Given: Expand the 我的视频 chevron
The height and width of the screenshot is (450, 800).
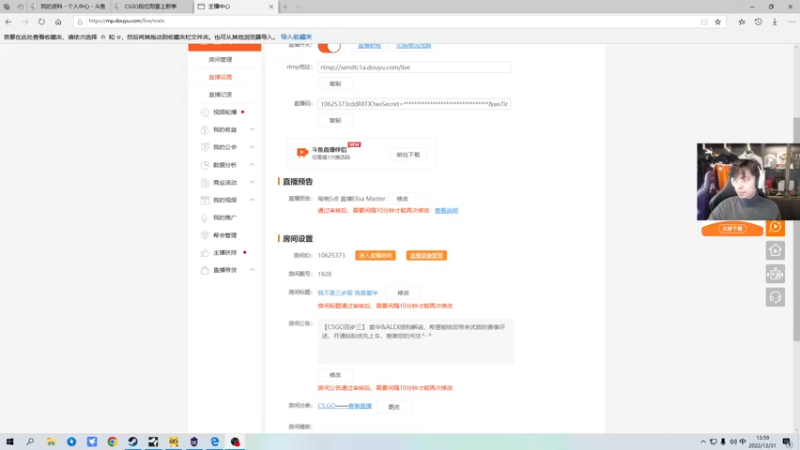Looking at the screenshot, I should click(252, 200).
